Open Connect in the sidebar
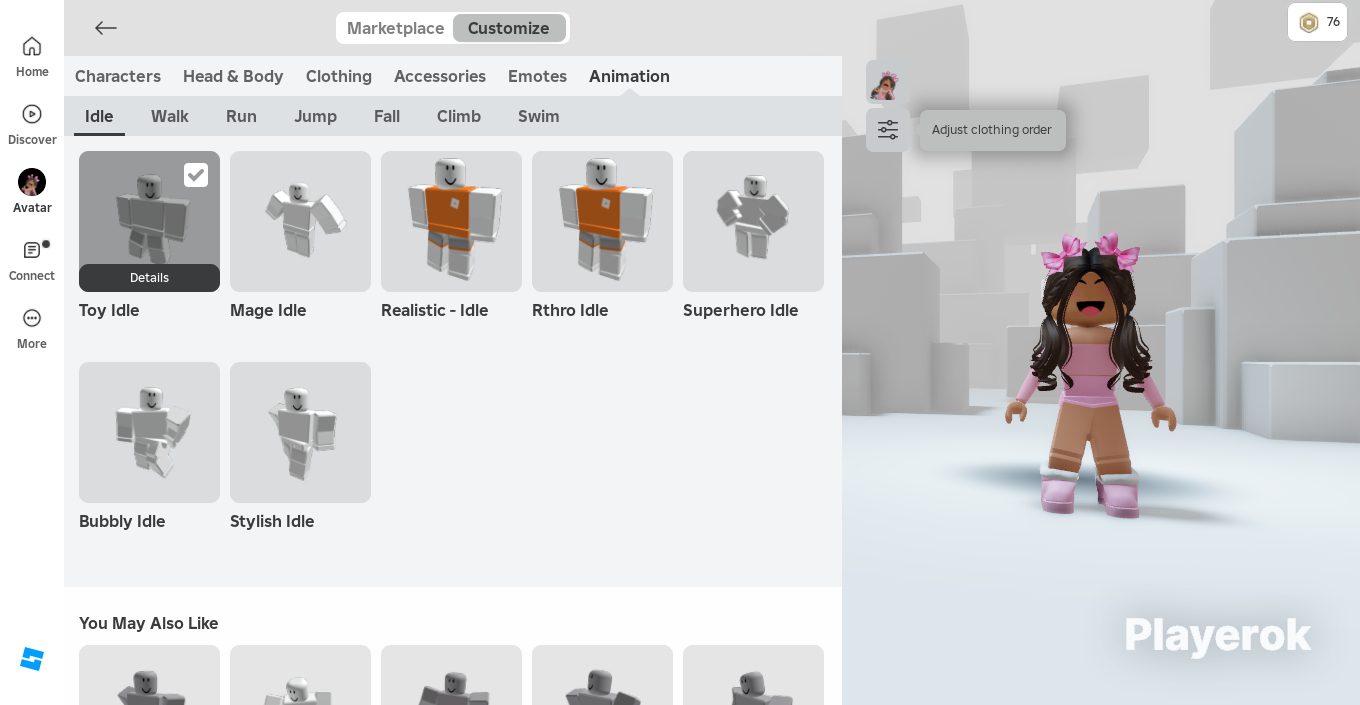 (32, 261)
